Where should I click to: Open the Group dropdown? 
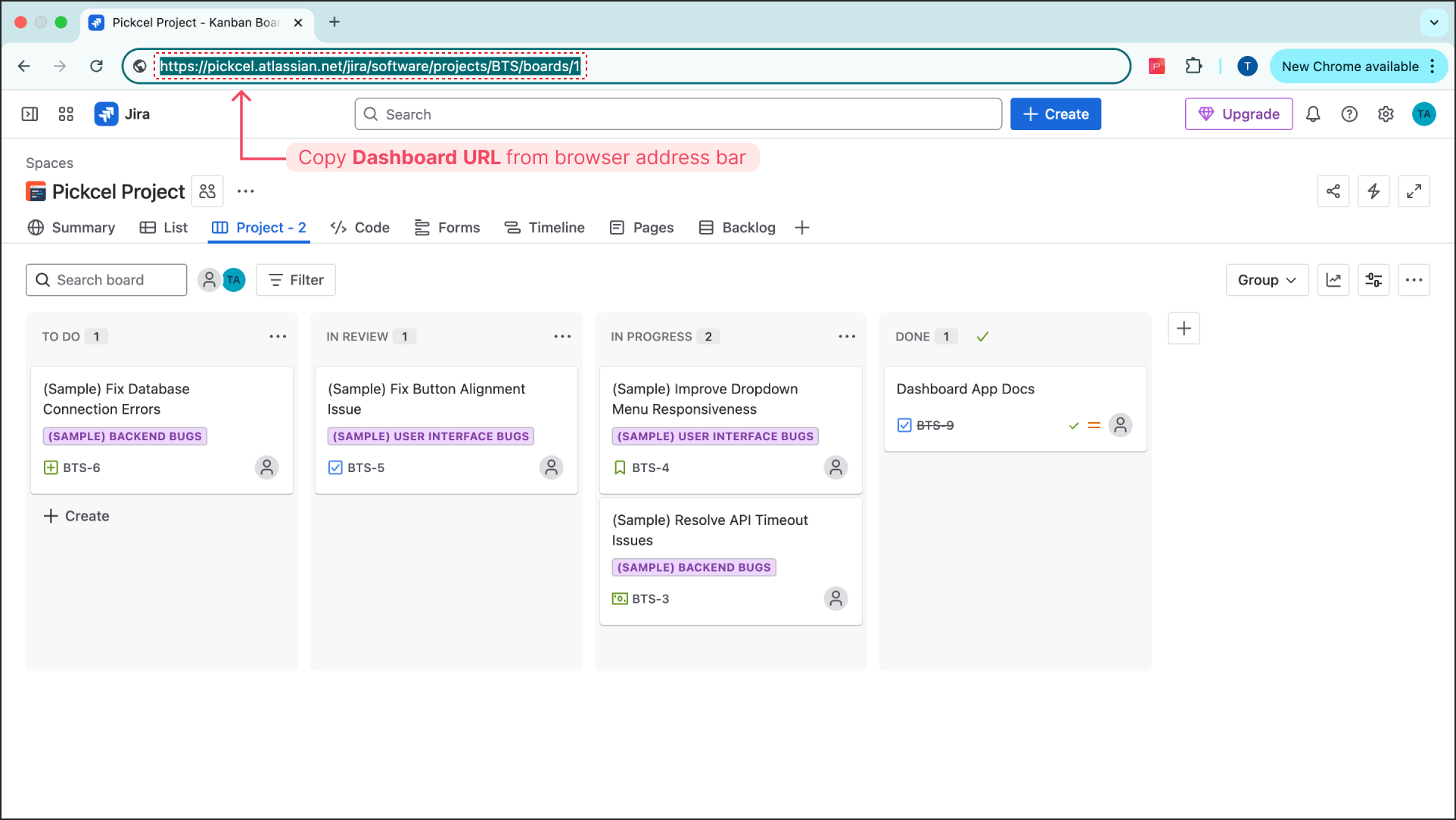pyautogui.click(x=1266, y=279)
